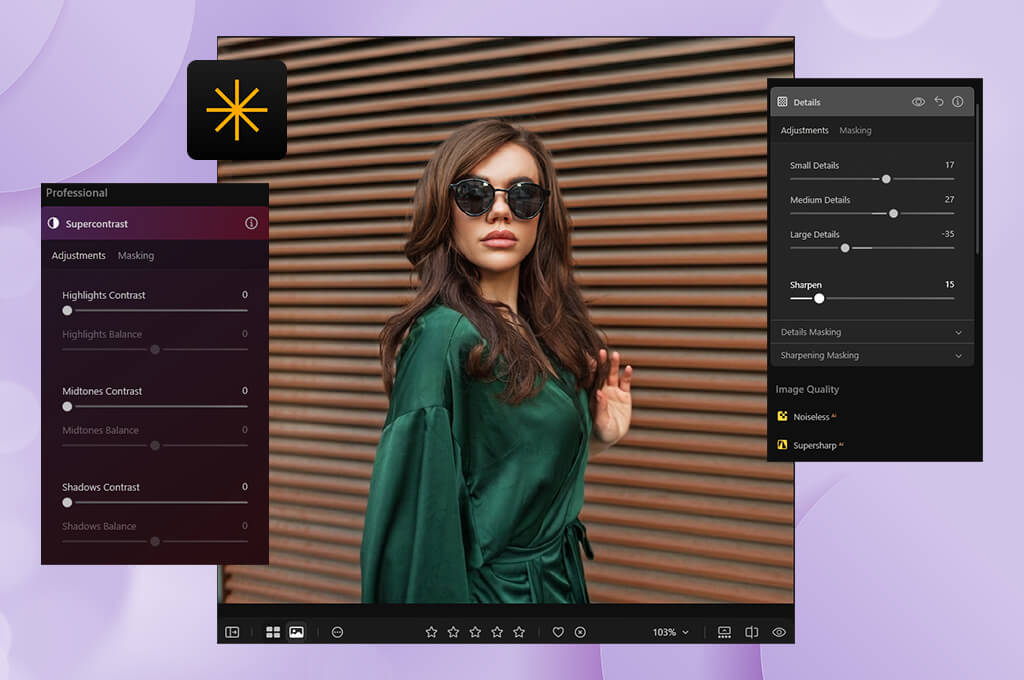Click the Sharpen value 15
This screenshot has height=680, width=1024.
(x=950, y=284)
